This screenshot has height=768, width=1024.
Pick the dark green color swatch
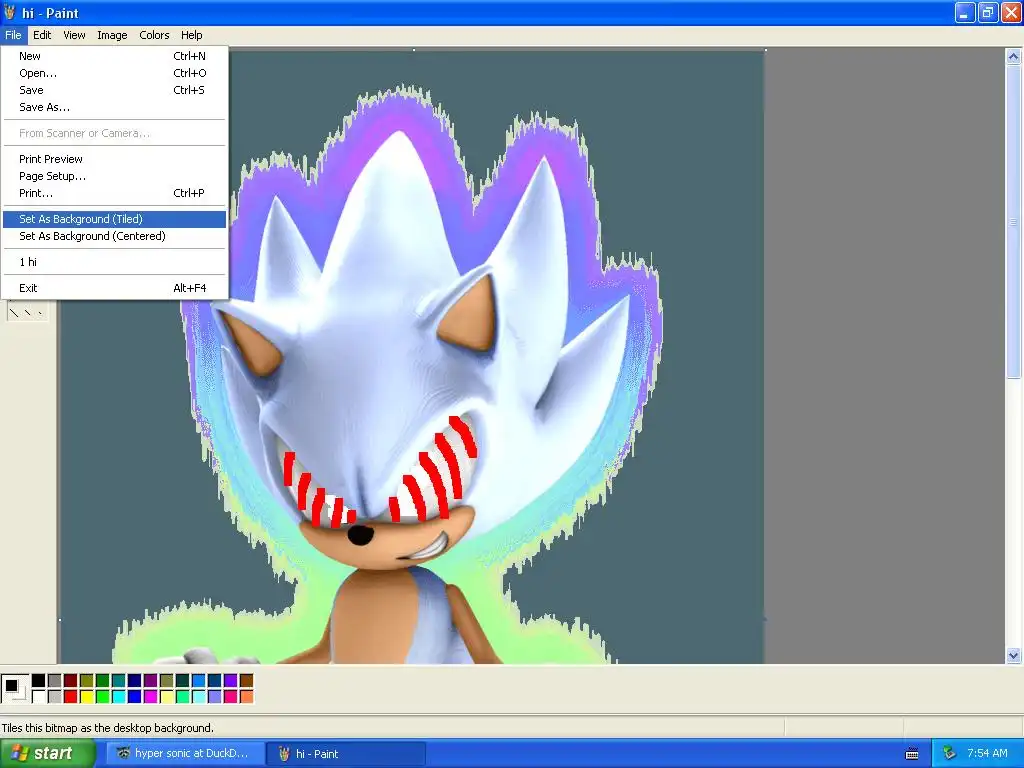[x=103, y=680]
